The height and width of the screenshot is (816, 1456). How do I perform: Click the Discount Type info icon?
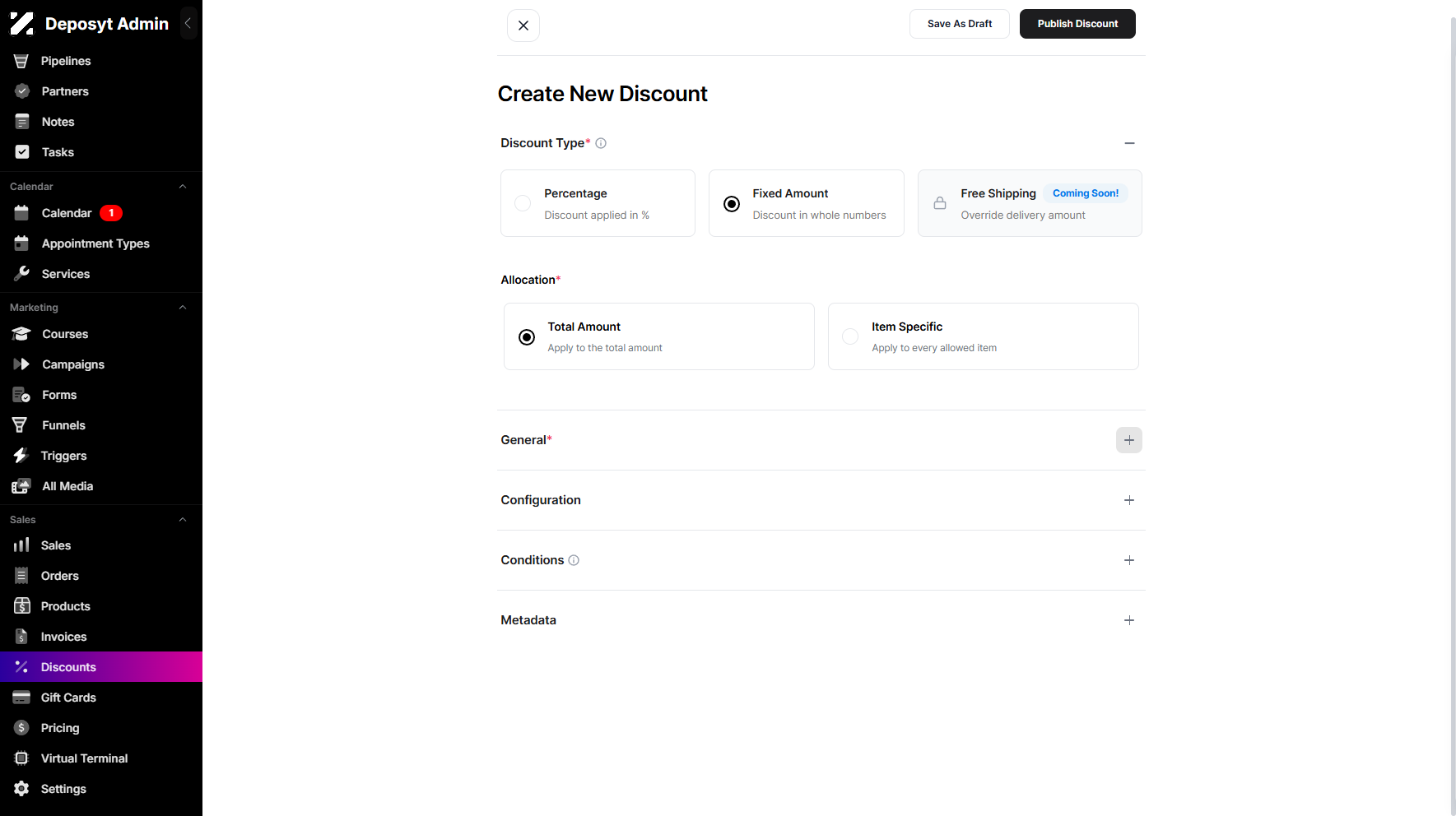tap(601, 143)
